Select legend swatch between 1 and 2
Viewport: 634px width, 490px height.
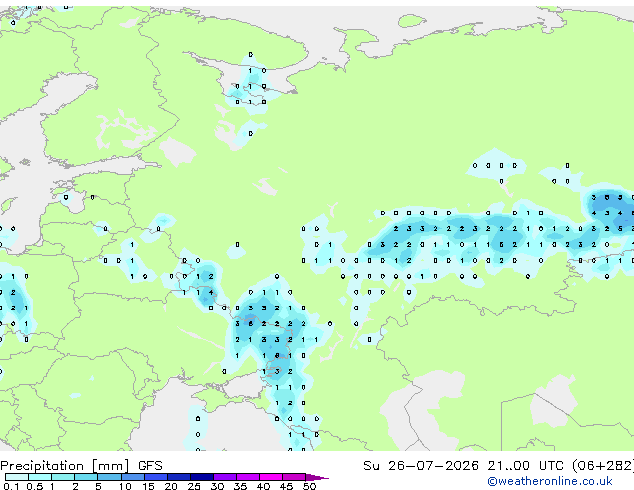coord(63,477)
